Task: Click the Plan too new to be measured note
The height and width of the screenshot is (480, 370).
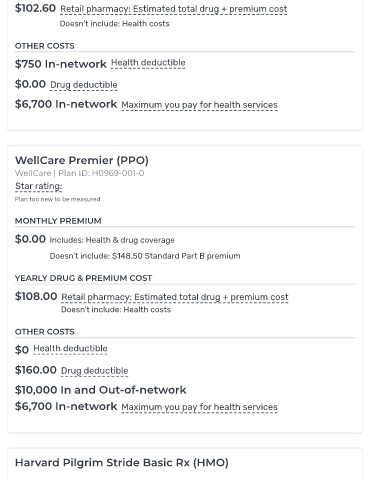Action: [x=57, y=199]
